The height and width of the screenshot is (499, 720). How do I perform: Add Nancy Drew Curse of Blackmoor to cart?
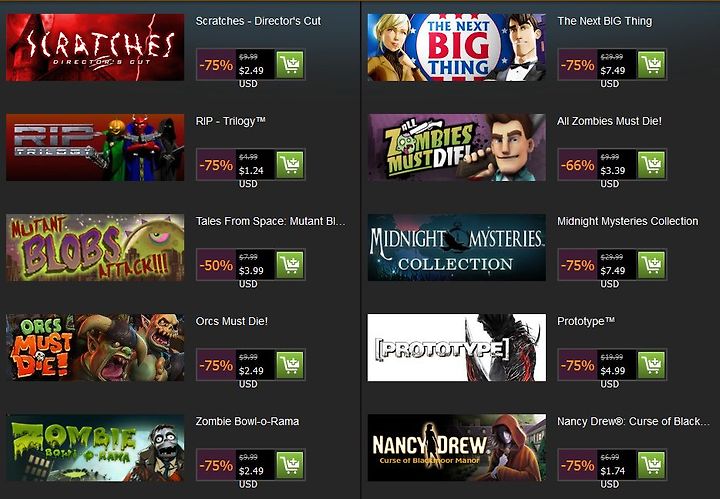(651, 465)
